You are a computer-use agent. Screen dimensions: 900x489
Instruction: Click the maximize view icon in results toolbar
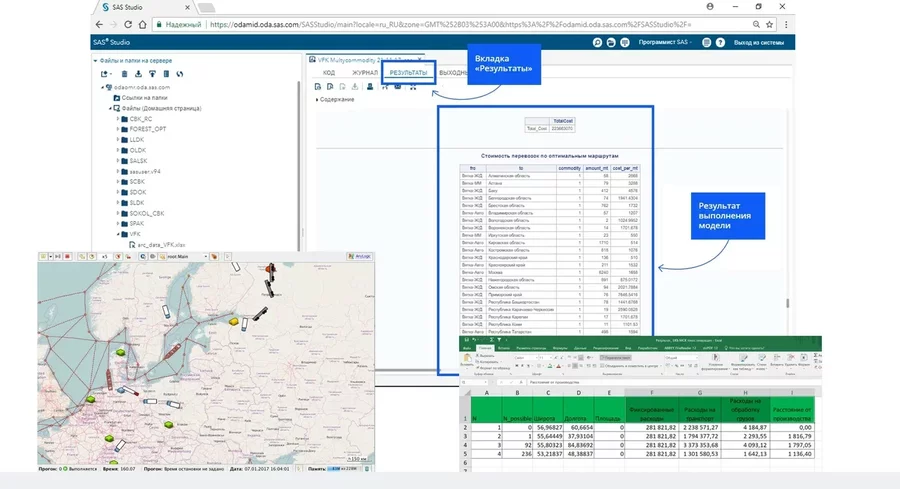point(413,87)
